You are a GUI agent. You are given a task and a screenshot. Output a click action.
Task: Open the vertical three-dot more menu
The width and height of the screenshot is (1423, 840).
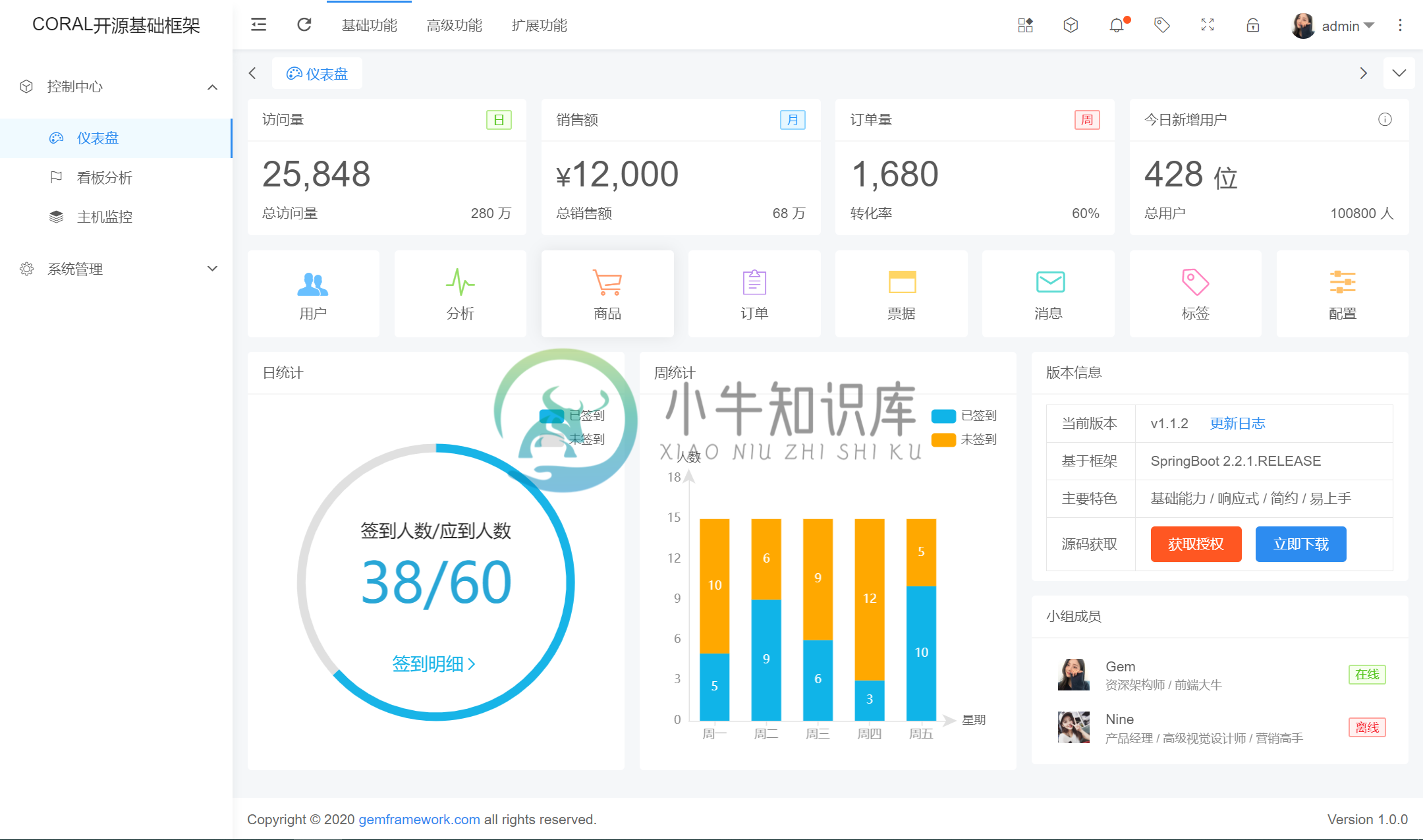tap(1400, 25)
